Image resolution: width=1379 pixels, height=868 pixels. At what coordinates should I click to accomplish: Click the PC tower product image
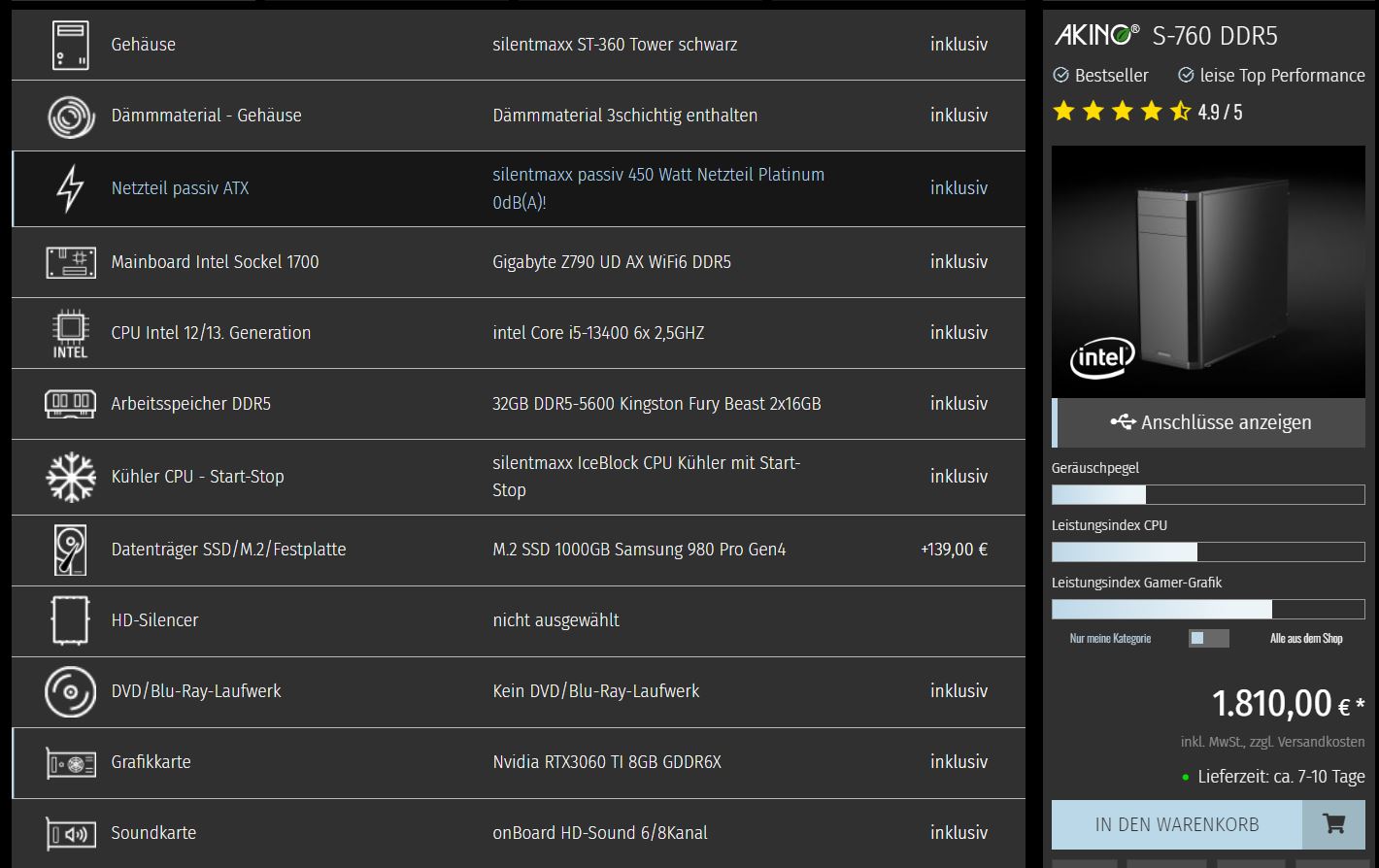[x=1208, y=272]
